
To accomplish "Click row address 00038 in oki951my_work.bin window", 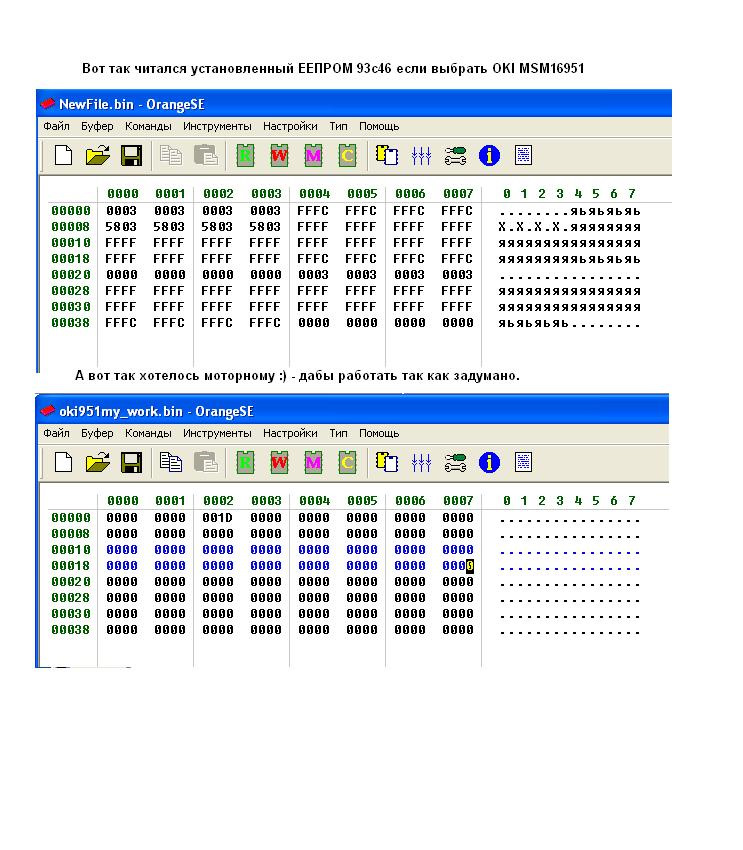I will tap(71, 630).
